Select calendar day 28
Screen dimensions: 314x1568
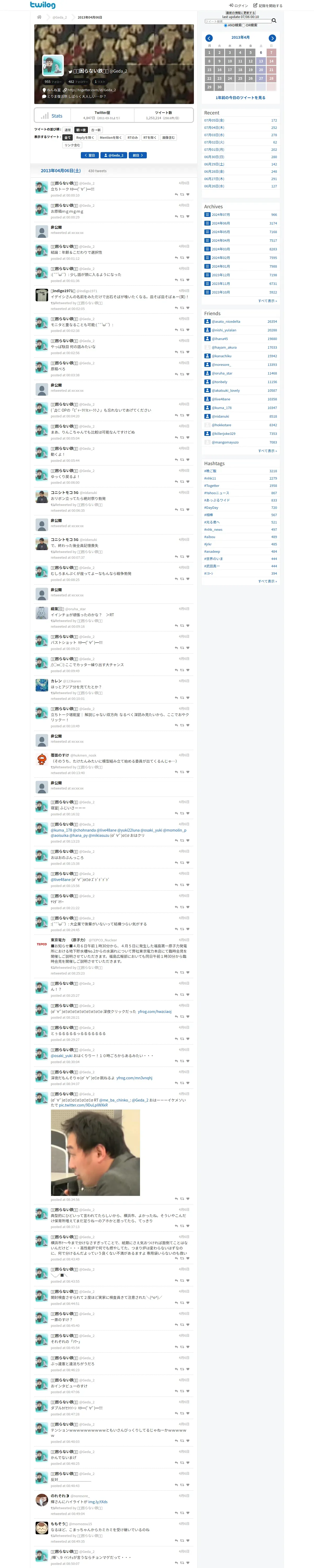coord(271,78)
